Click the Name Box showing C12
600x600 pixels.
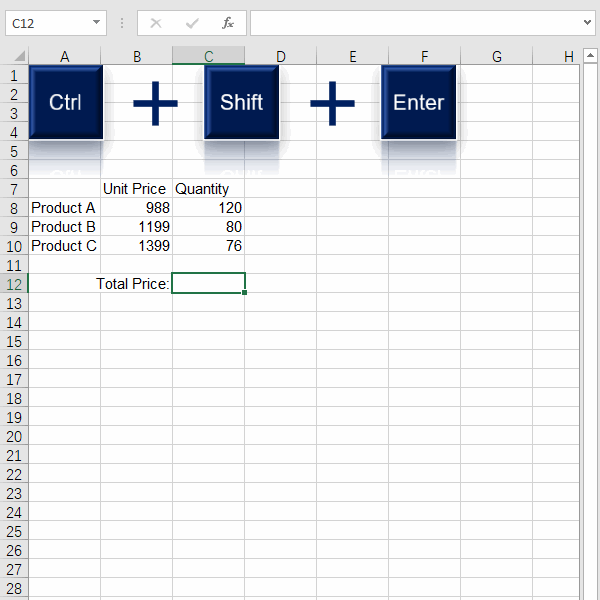(48, 23)
